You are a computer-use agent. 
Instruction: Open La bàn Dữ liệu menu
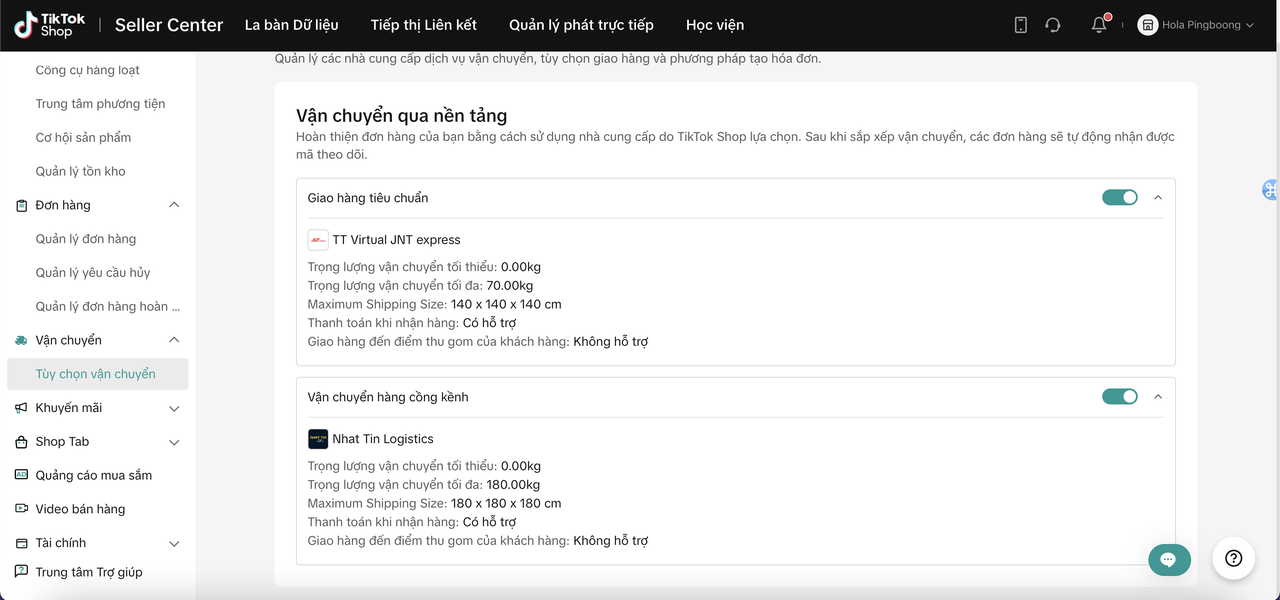[x=291, y=25]
